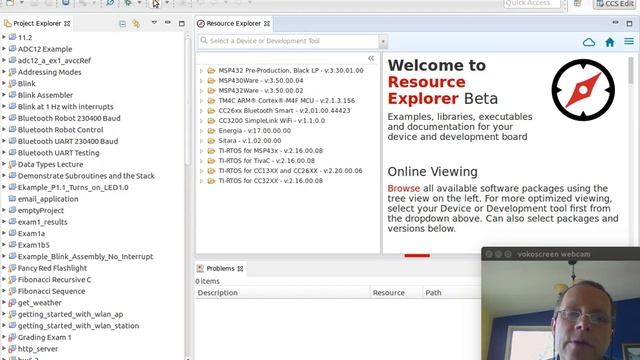Select the Exam1a project
640x360 pixels.
(31, 233)
